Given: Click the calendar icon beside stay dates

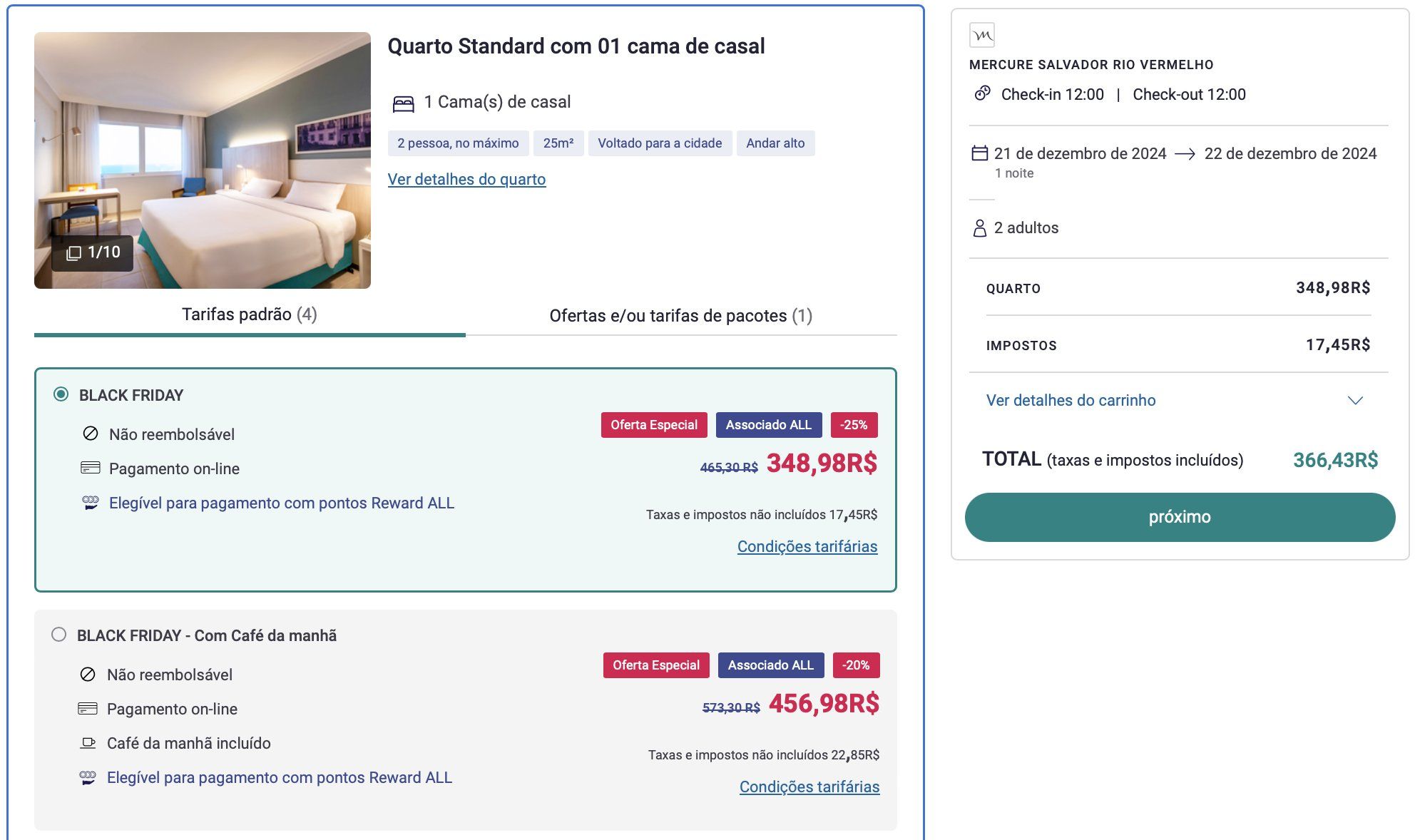Looking at the screenshot, I should coord(980,153).
